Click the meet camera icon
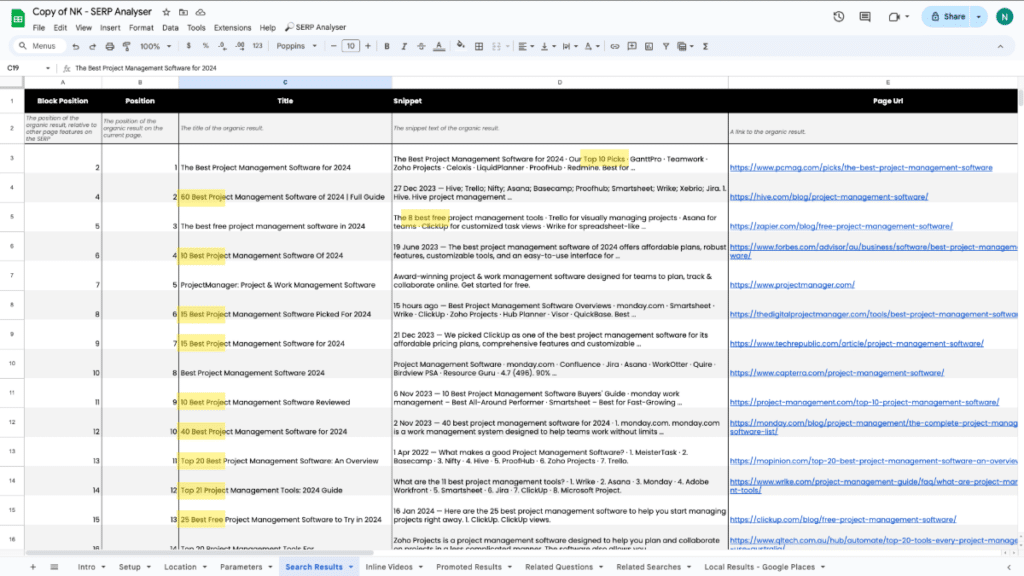The height and width of the screenshot is (576, 1024). pos(894,17)
